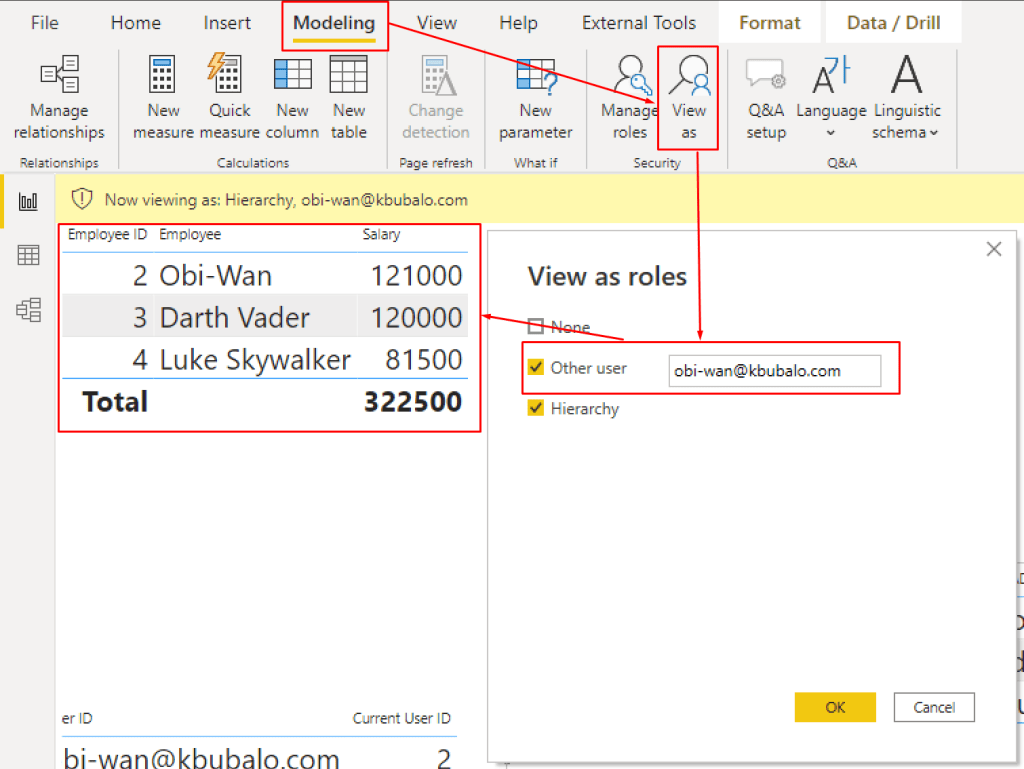This screenshot has width=1024, height=769.
Task: Switch to the External Tools tab
Action: click(639, 23)
